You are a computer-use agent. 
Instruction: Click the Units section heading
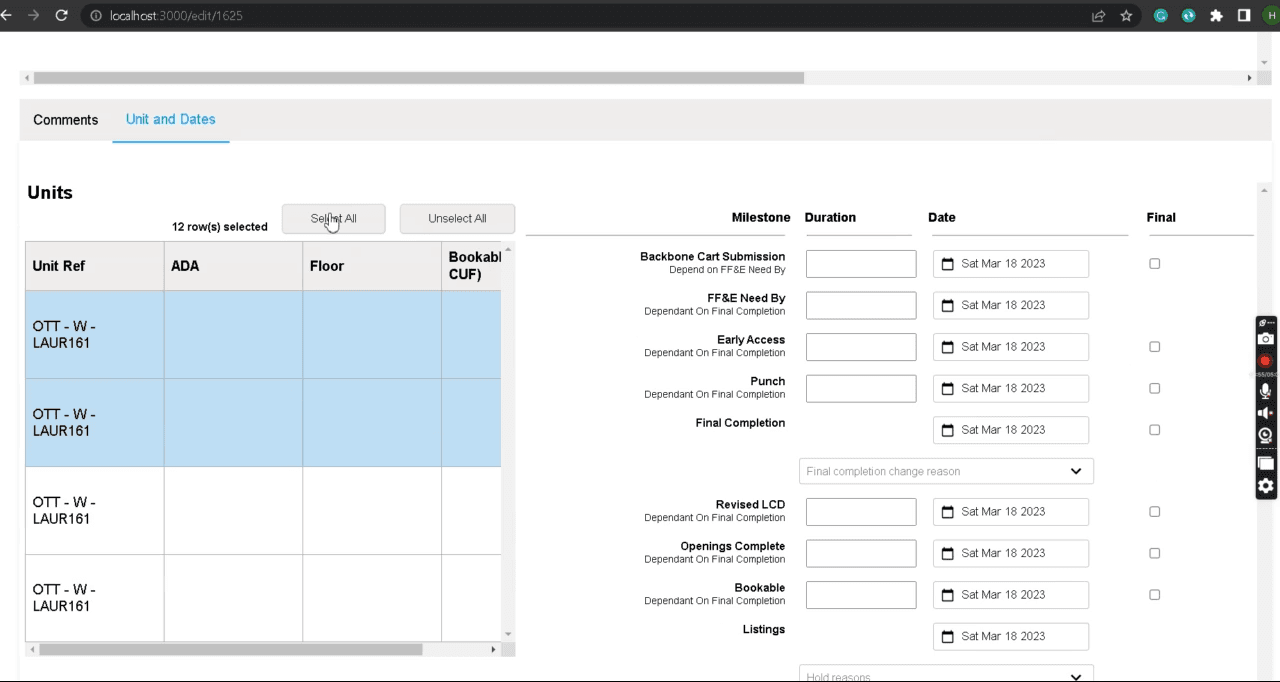coord(50,193)
